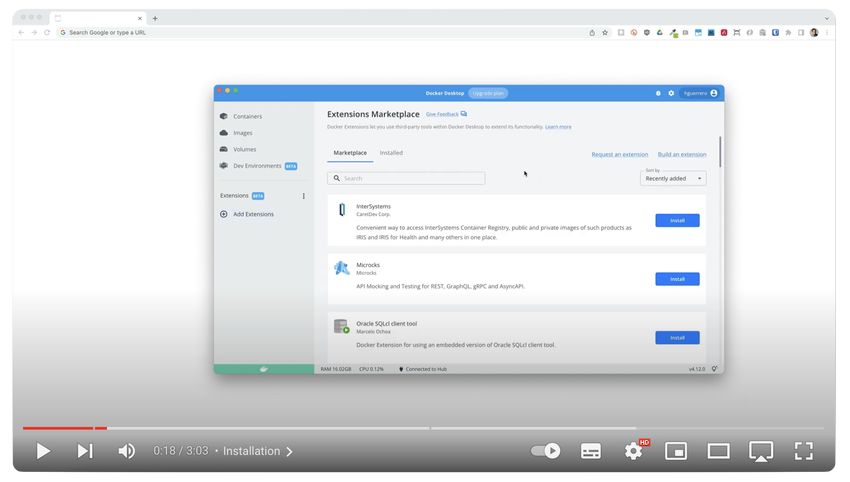
Task: Enter fullscreen video mode
Action: 803,451
